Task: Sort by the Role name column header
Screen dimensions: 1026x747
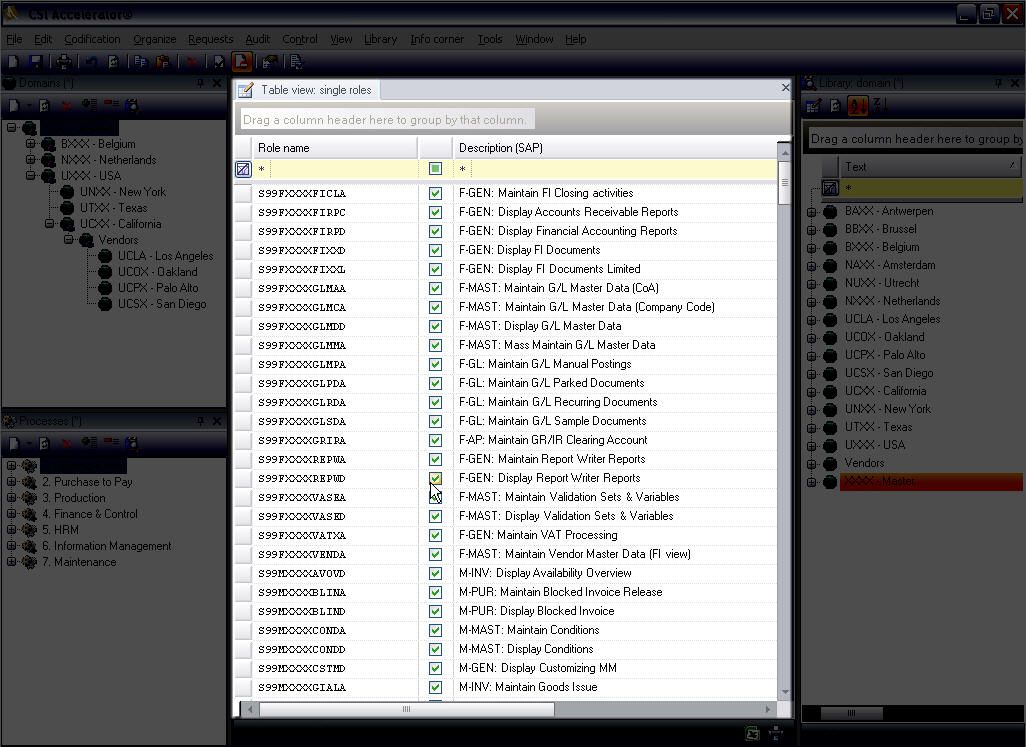Action: click(334, 148)
